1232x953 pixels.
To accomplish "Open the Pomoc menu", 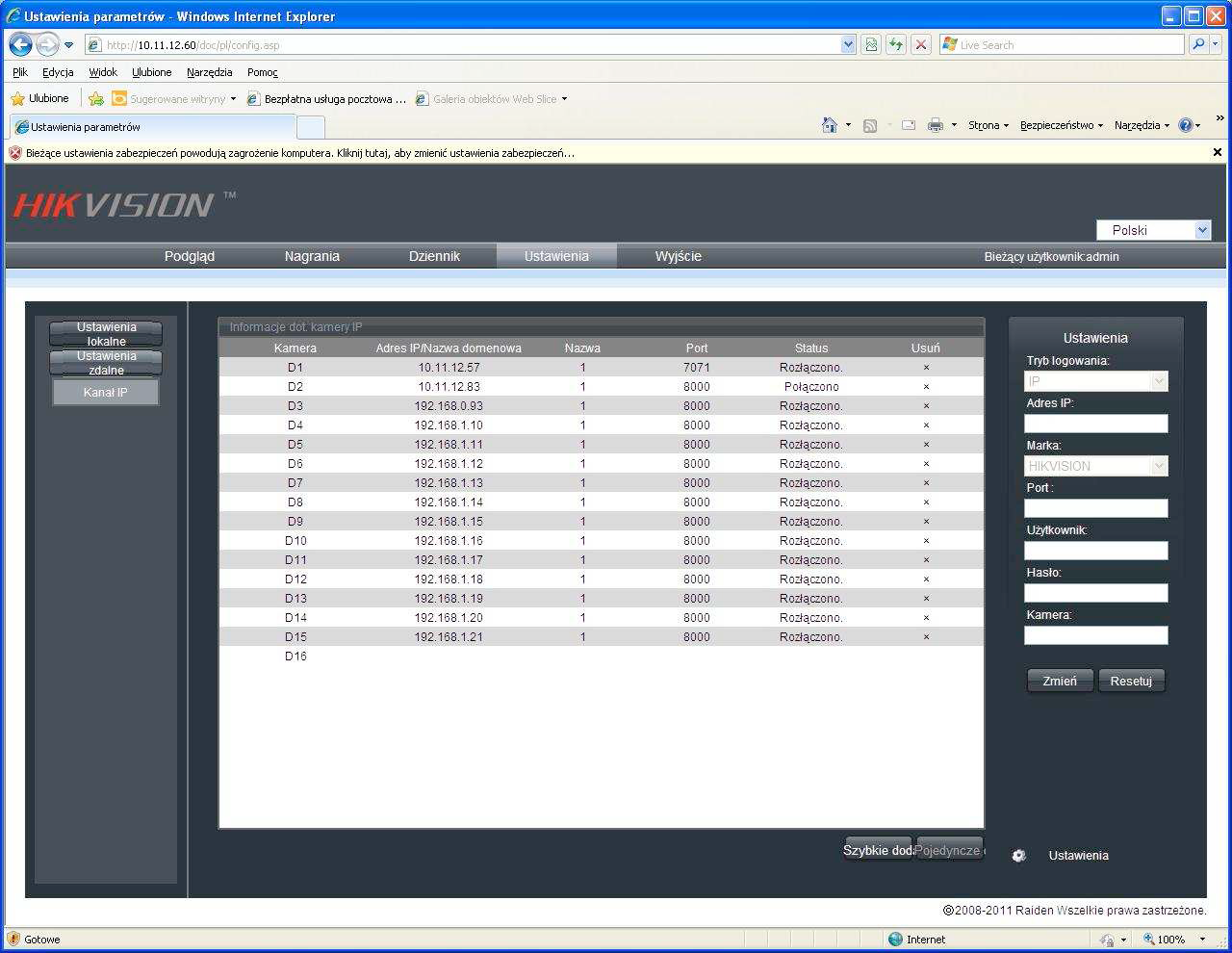I will [x=263, y=72].
